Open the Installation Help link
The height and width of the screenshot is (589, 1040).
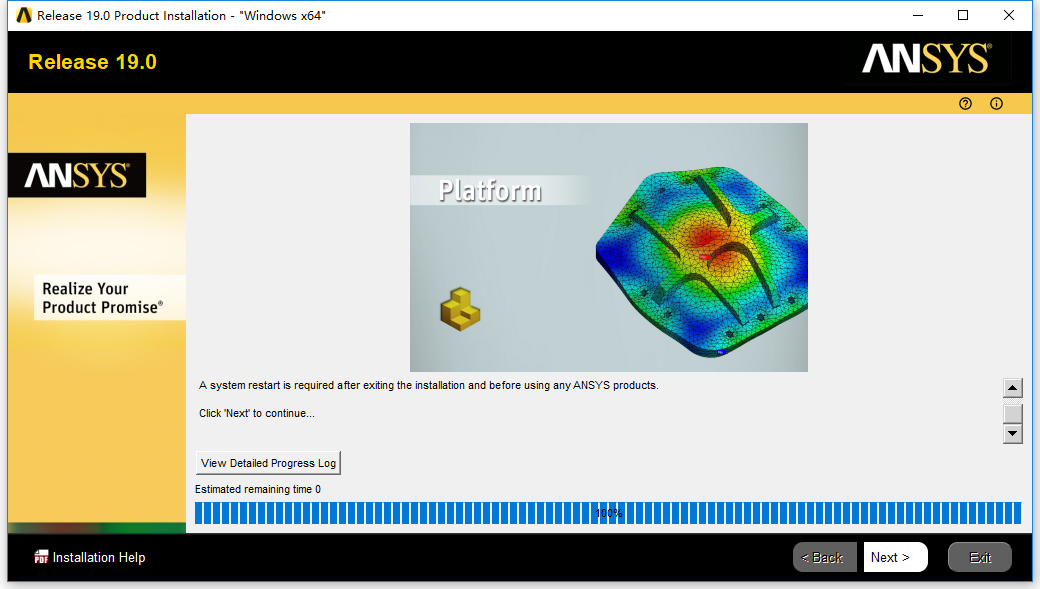click(x=99, y=557)
